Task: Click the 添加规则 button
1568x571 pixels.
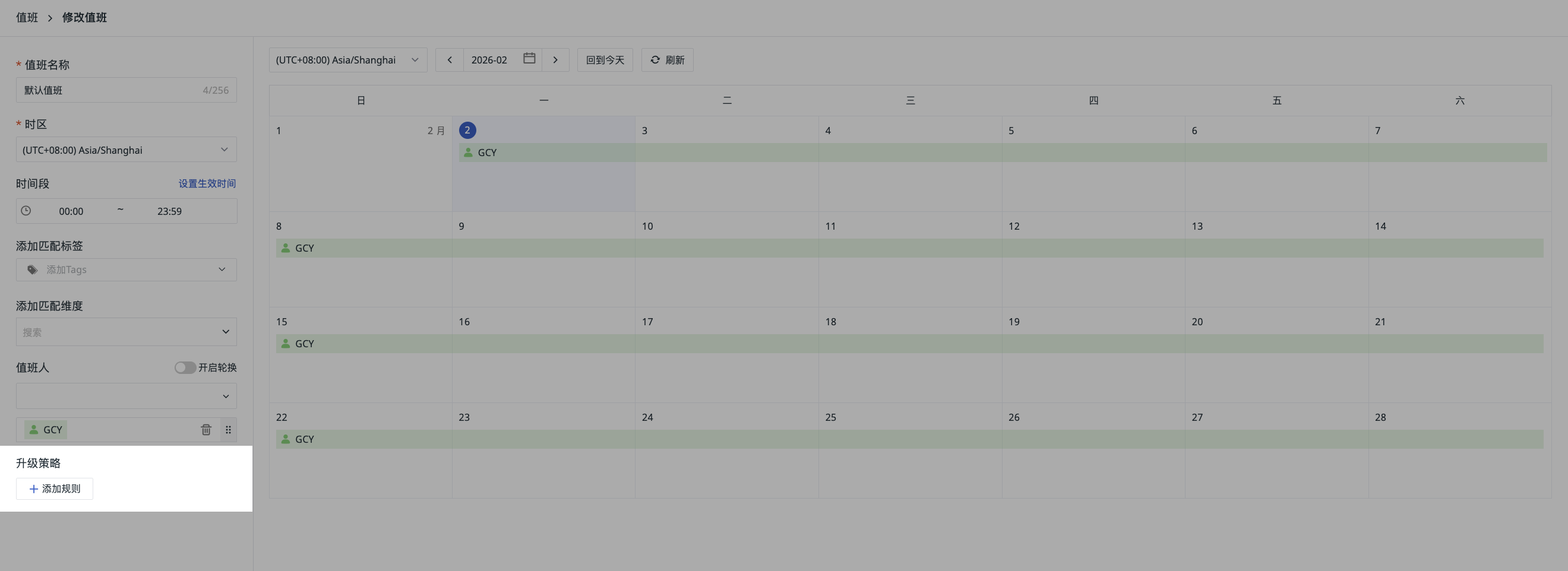Action: coord(54,489)
